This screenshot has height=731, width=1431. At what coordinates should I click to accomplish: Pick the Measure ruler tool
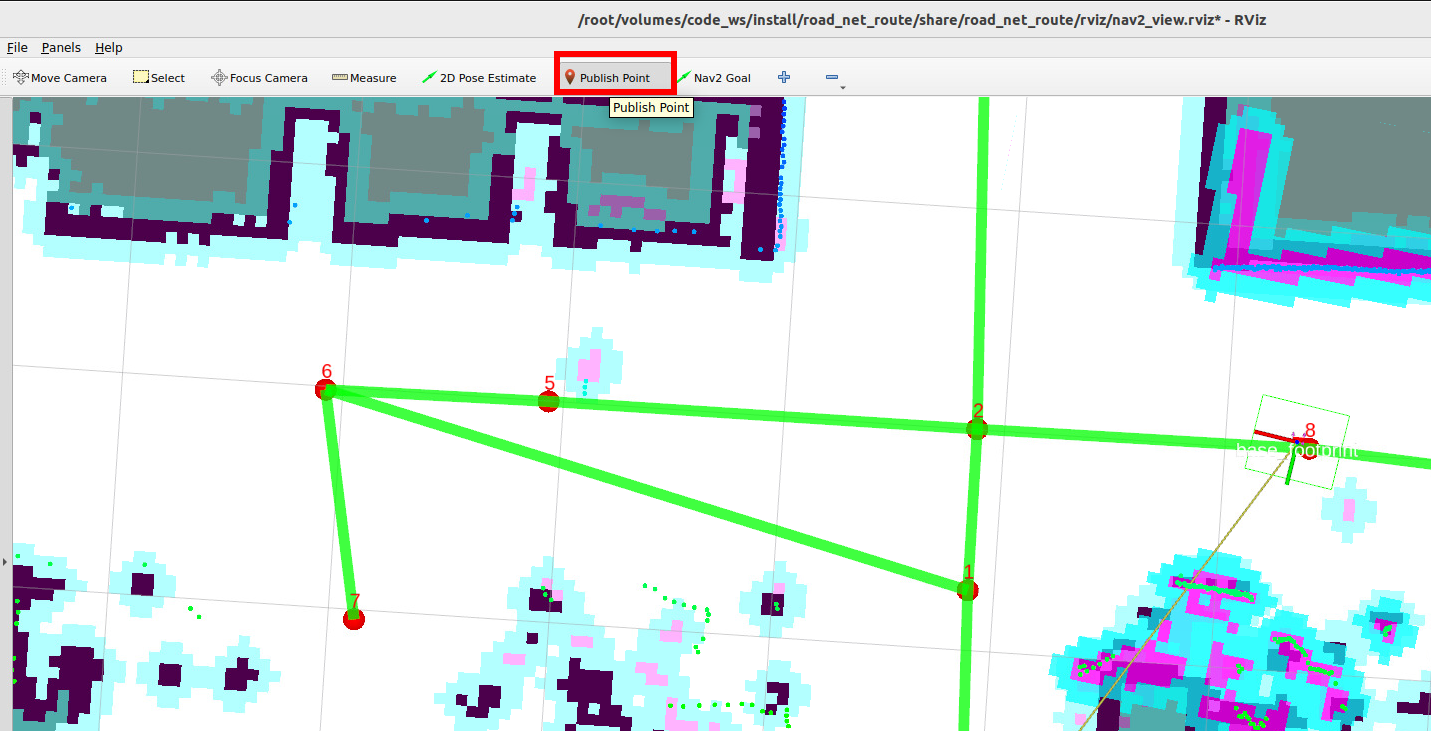pos(364,78)
